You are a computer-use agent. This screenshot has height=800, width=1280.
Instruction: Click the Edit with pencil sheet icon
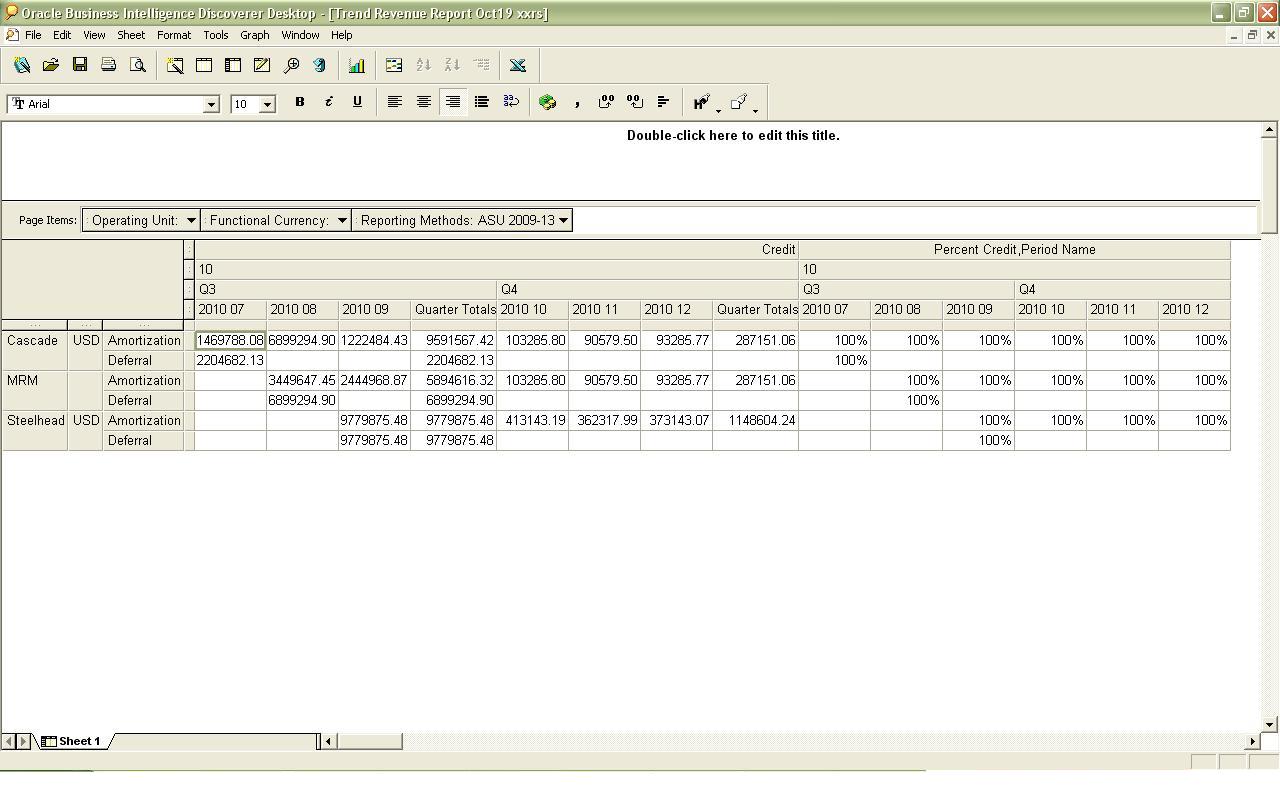pos(262,65)
